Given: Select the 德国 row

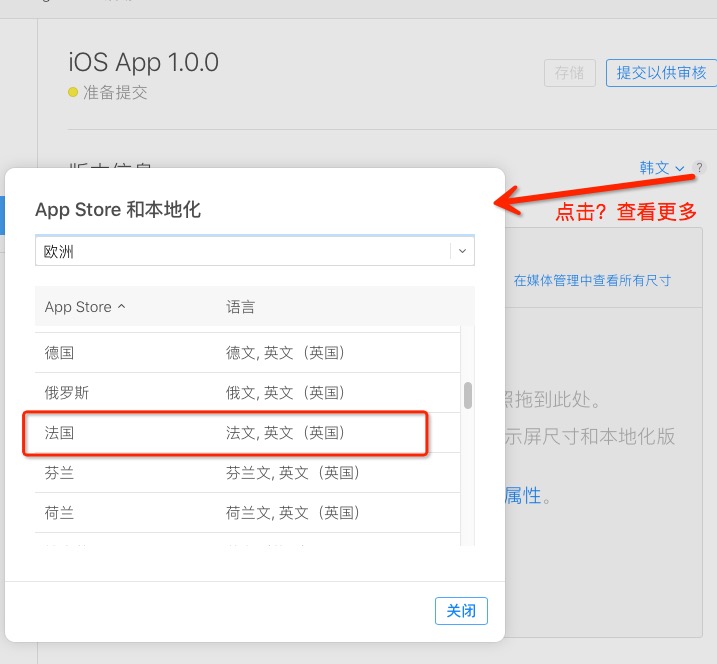Looking at the screenshot, I should click(247, 353).
